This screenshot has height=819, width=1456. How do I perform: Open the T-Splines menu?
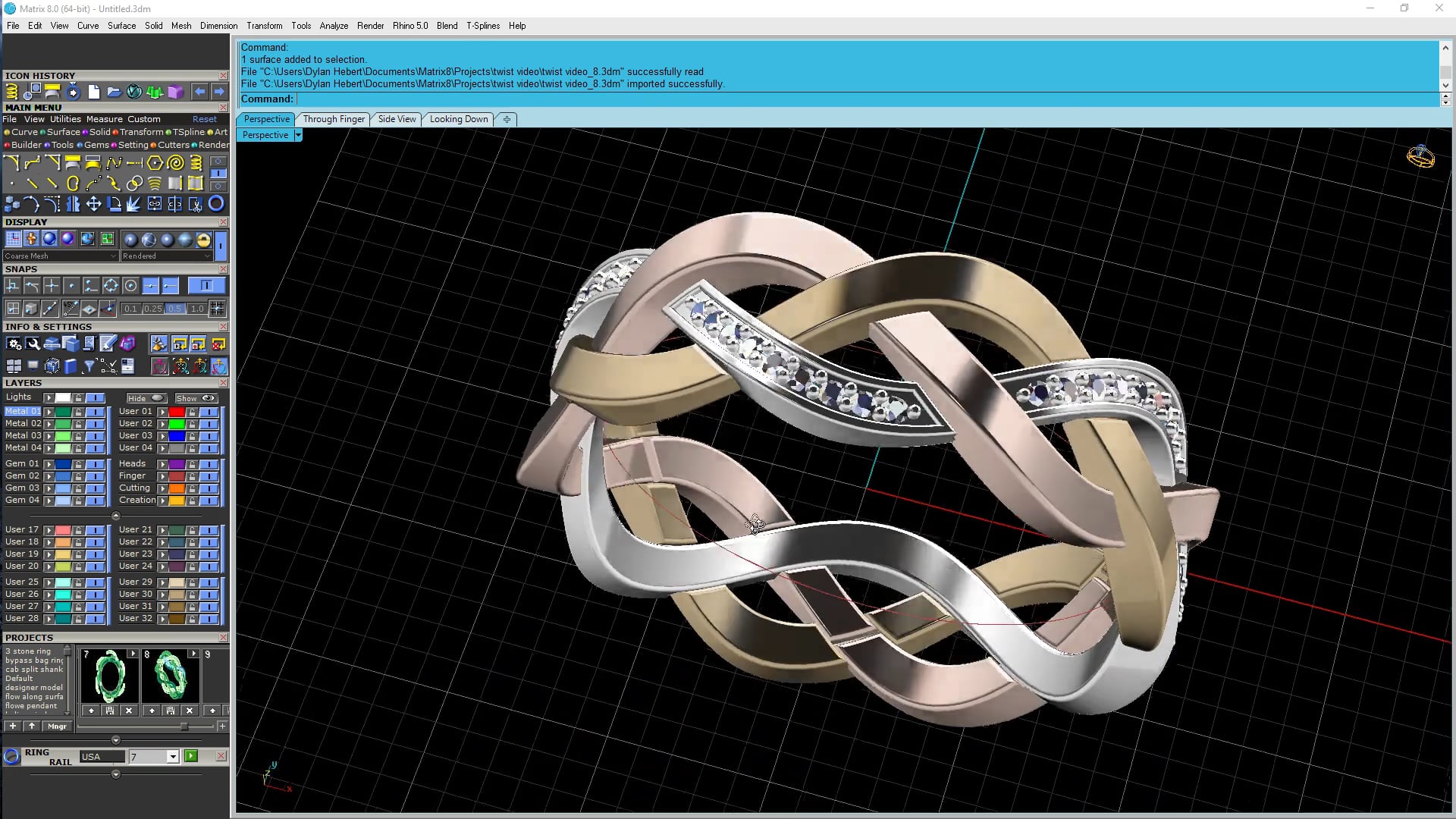(x=482, y=26)
